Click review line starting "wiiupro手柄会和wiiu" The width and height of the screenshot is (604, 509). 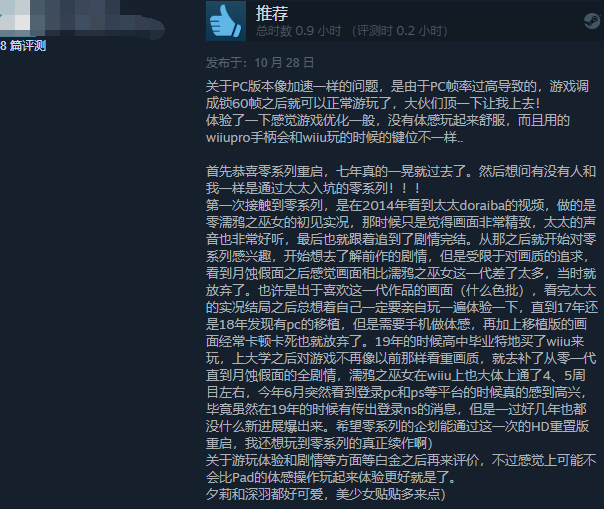(334, 137)
